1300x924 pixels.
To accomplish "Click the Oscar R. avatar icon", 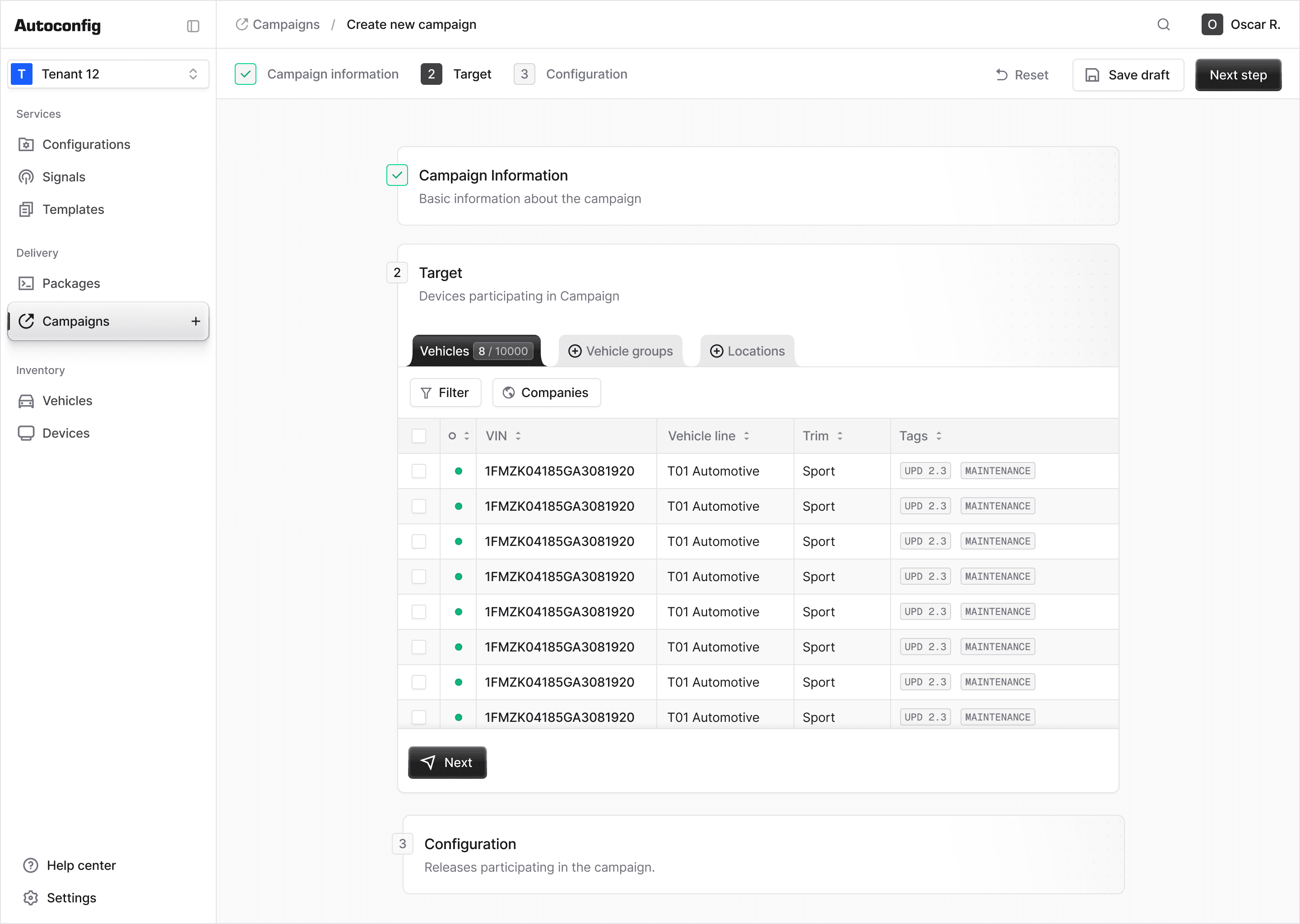I will click(x=1212, y=24).
